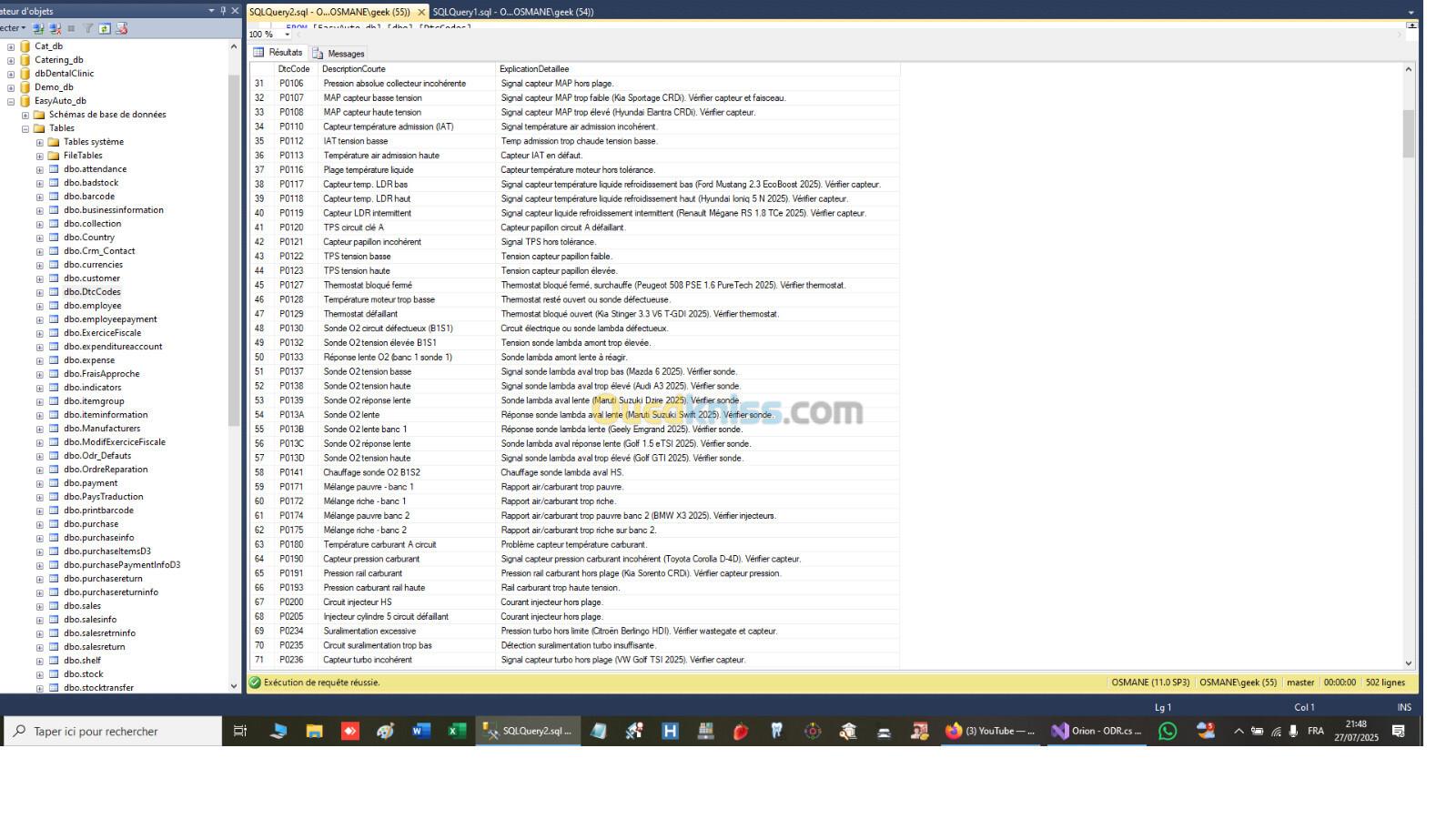
Task: Toggle auto-hide pin on Object Explorer
Action: [x=223, y=11]
